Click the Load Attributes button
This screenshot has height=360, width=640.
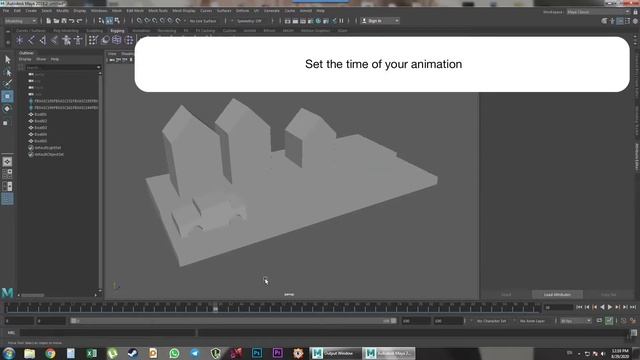coord(557,294)
